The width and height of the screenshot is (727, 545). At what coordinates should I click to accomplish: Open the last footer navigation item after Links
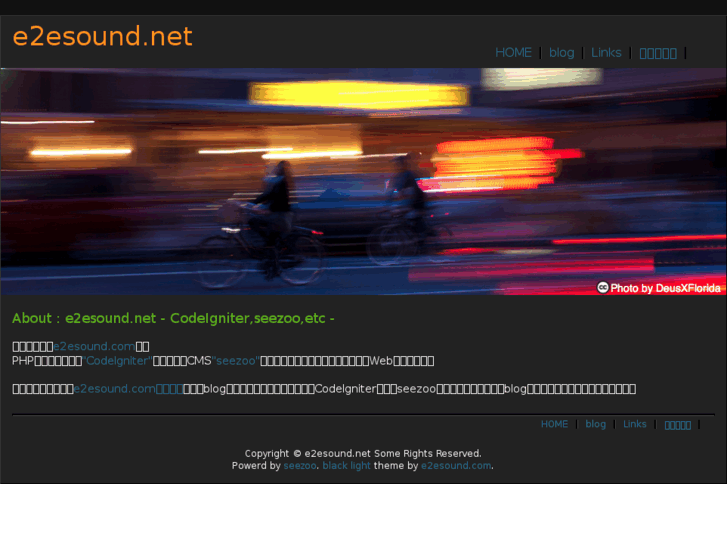pyautogui.click(x=677, y=425)
